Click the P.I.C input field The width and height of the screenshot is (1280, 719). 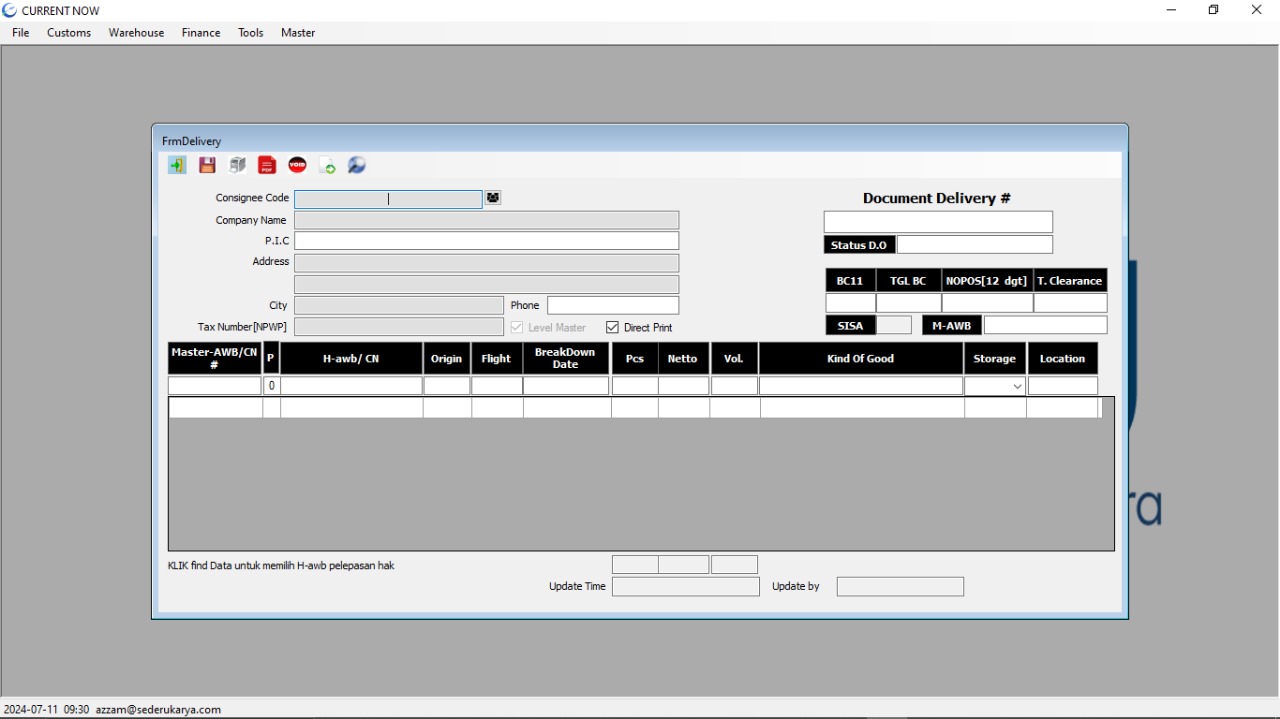[486, 241]
